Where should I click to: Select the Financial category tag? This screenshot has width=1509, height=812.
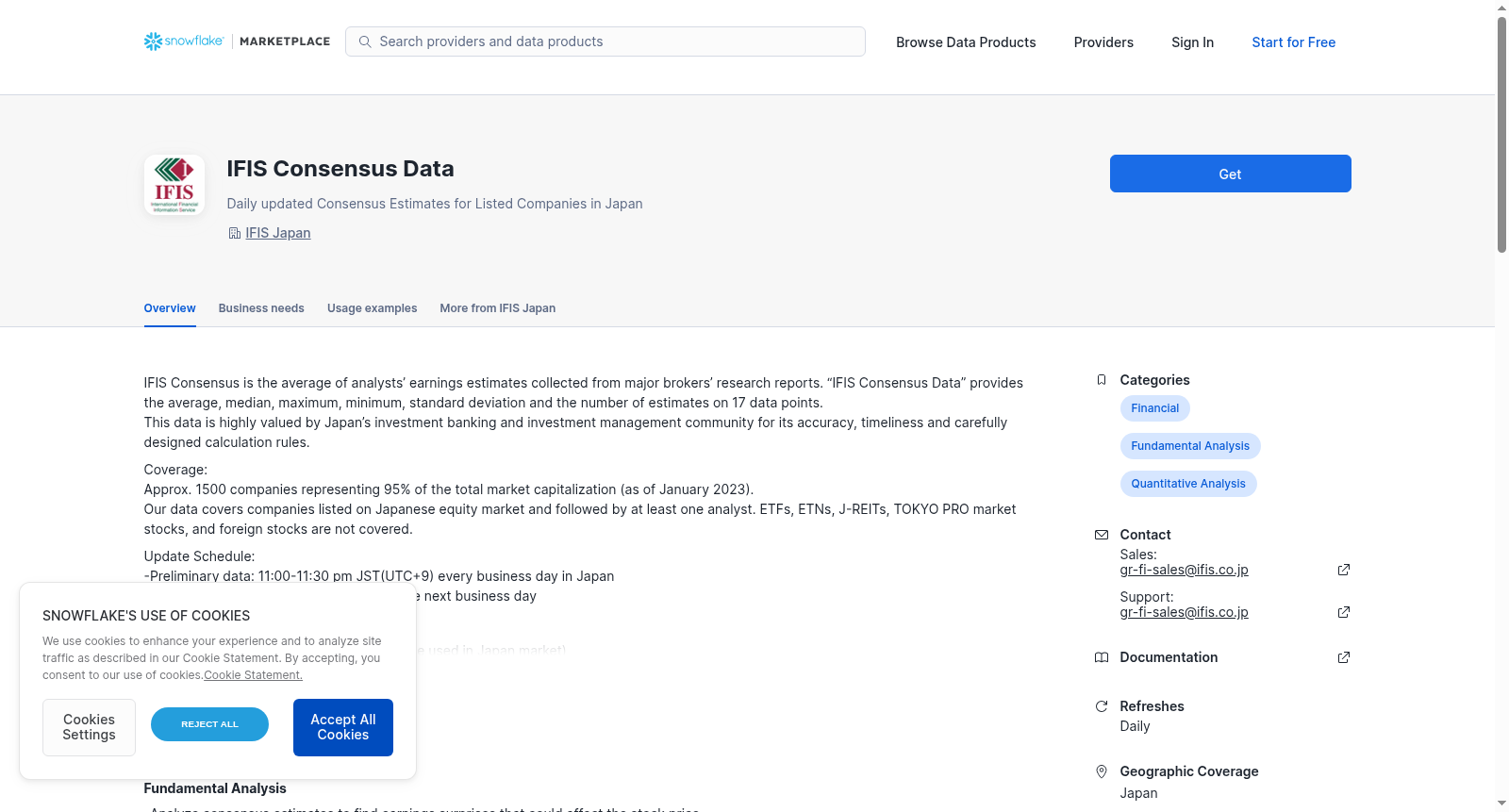click(1155, 408)
